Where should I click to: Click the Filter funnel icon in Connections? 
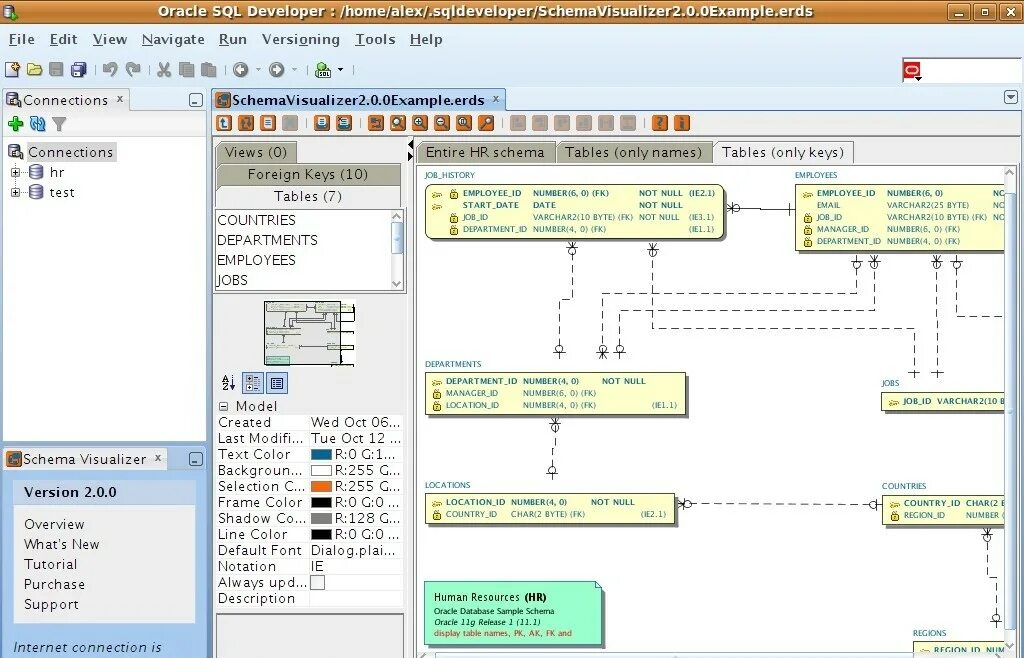(59, 123)
